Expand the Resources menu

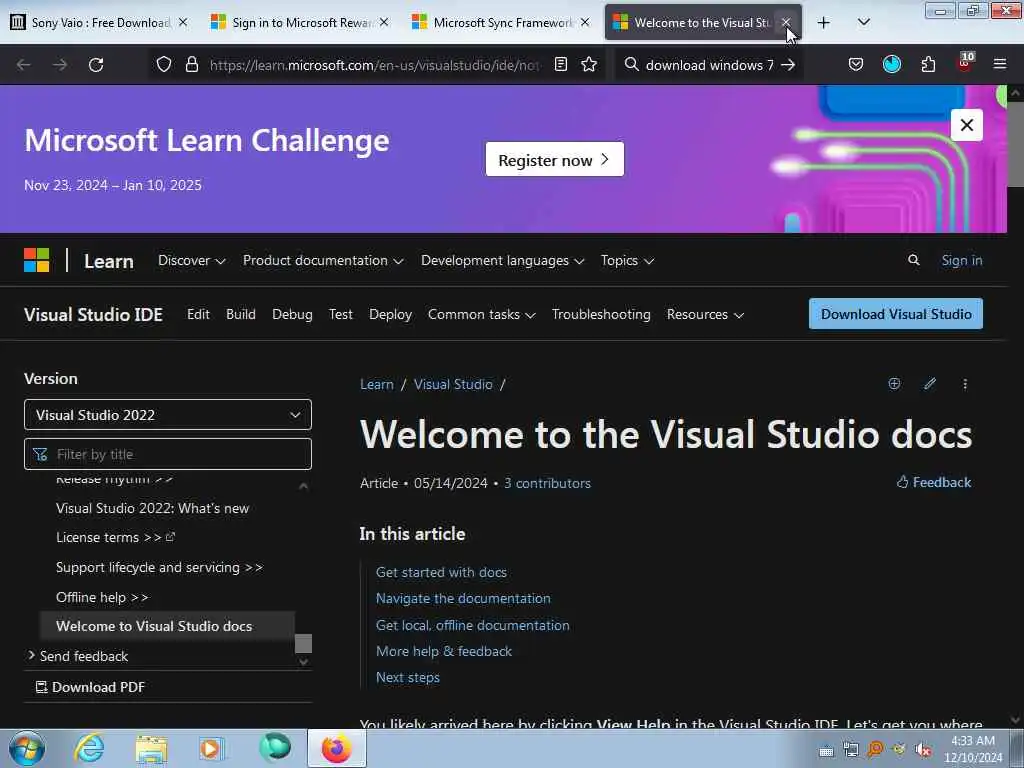pyautogui.click(x=705, y=314)
